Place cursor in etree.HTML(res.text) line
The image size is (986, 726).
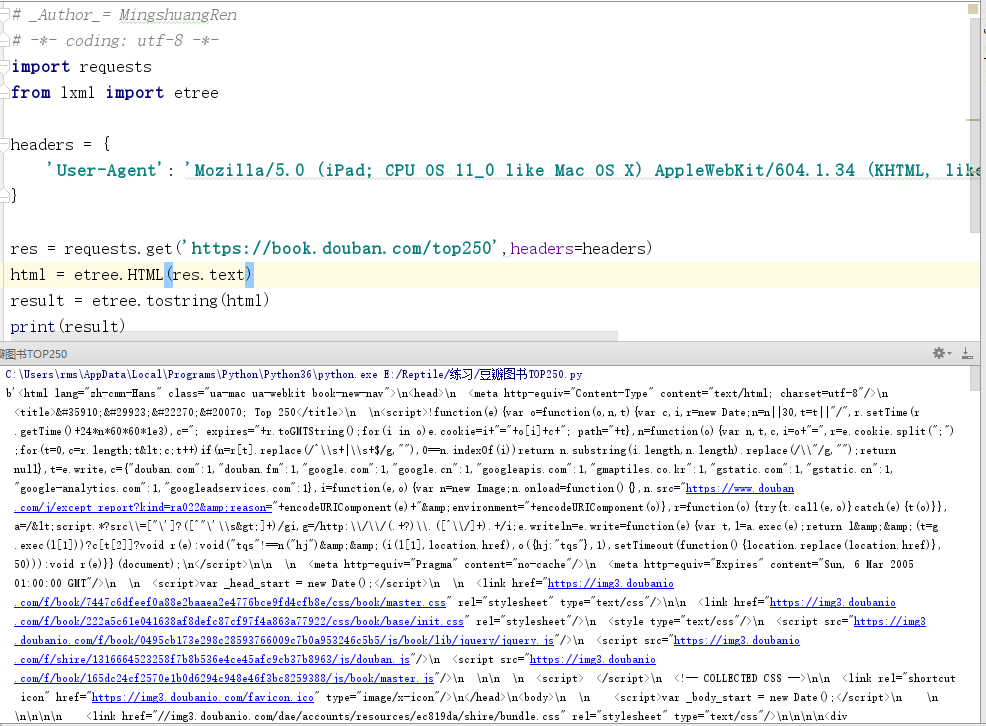click(131, 275)
